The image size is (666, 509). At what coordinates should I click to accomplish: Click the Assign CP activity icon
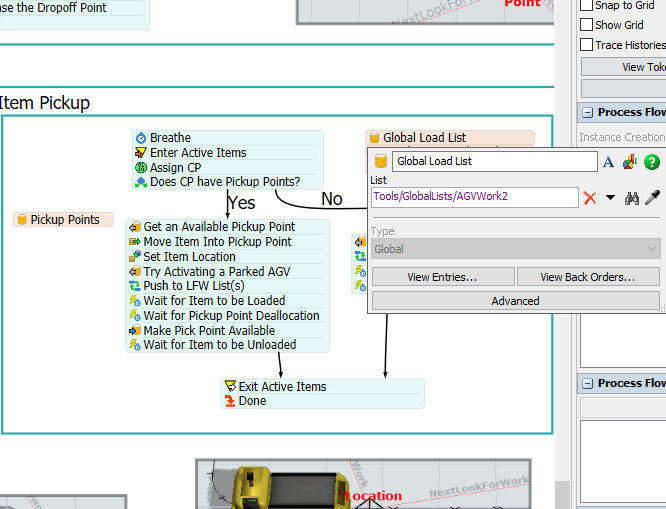pyautogui.click(x=141, y=167)
